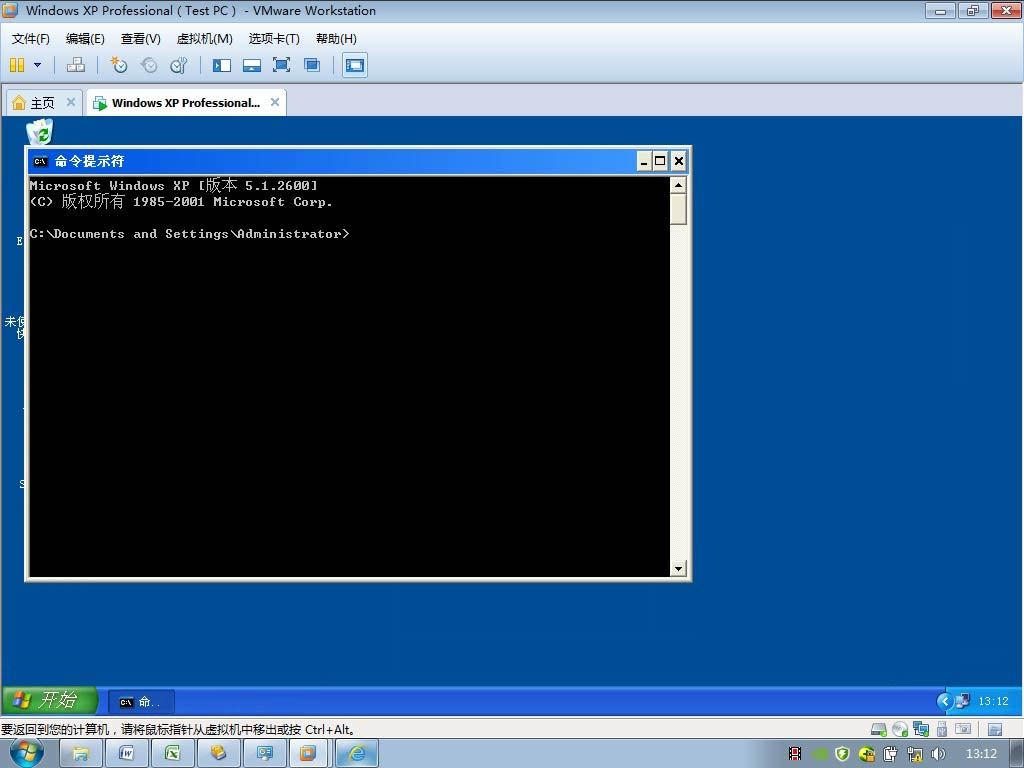Close the 命令提示符 window
The width and height of the screenshot is (1024, 768).
(x=679, y=161)
